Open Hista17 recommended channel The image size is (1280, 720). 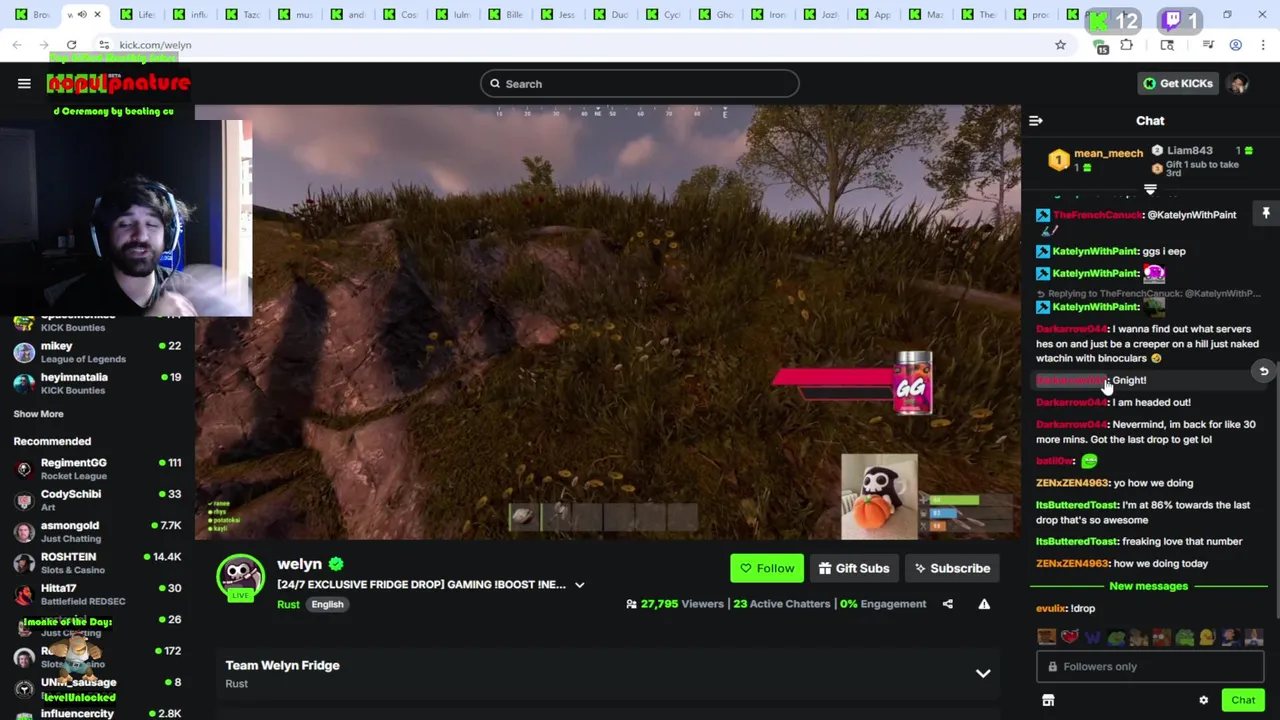(97, 594)
